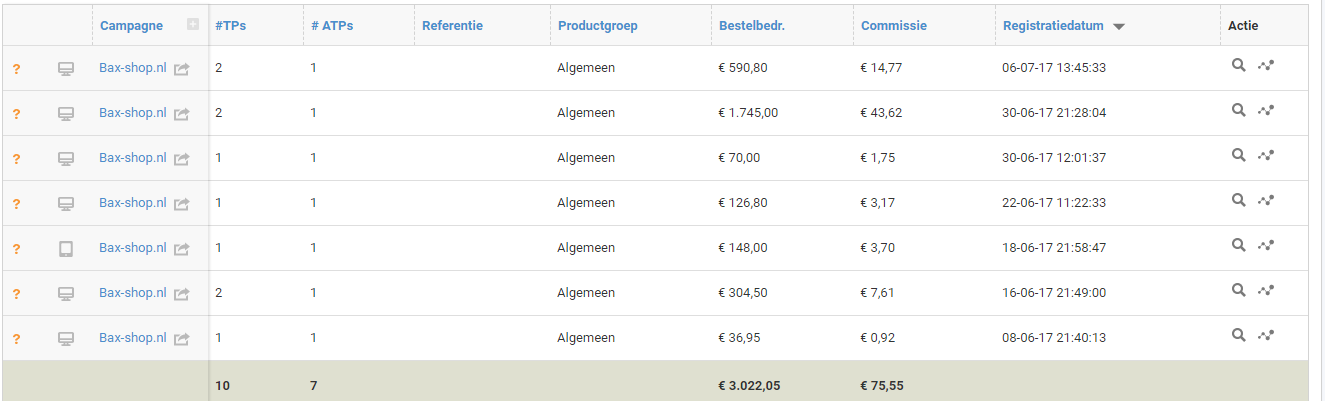
Task: Open magnifier details for the € 36,95 order
Action: [1238, 335]
